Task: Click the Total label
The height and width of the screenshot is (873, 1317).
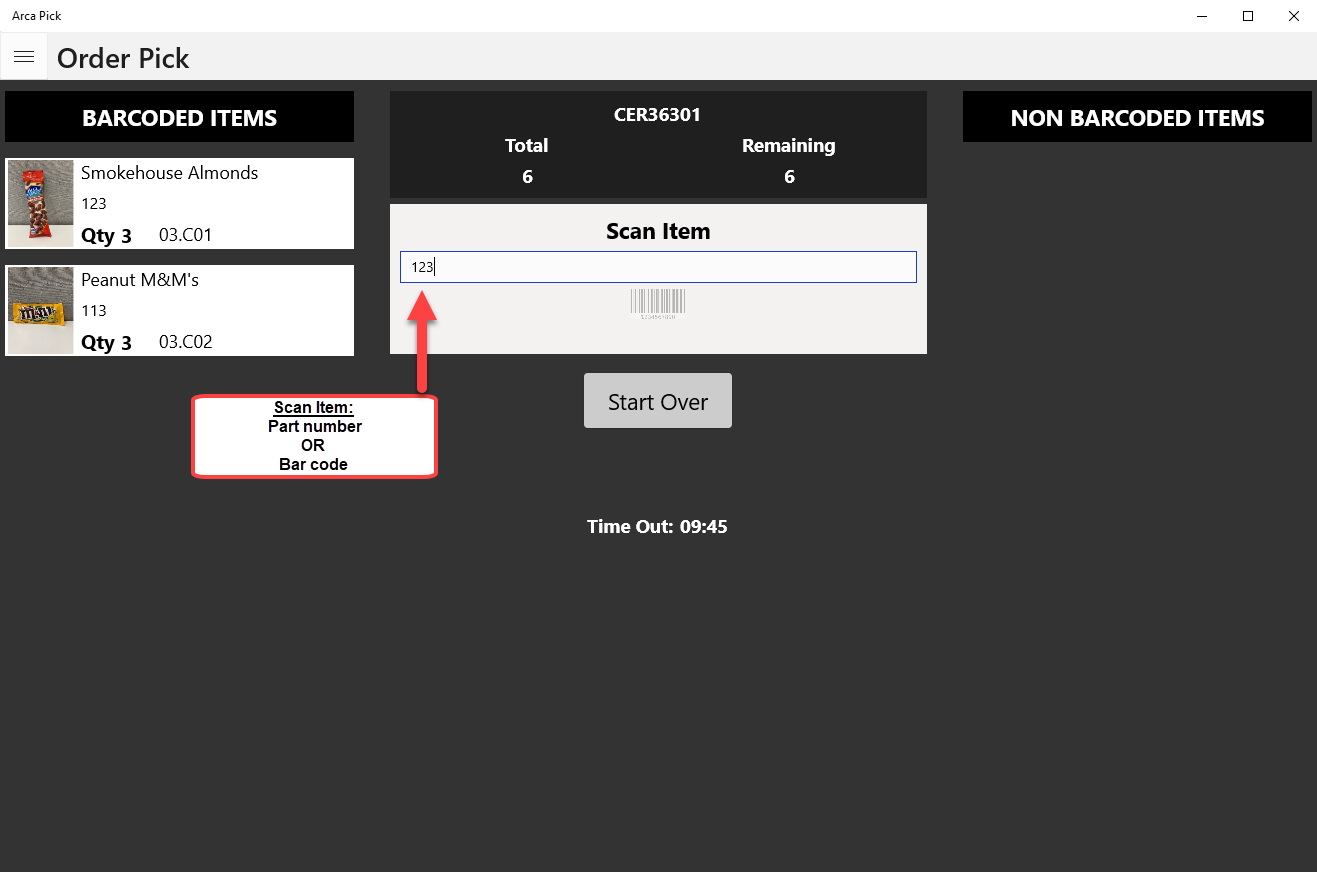Action: pyautogui.click(x=527, y=146)
